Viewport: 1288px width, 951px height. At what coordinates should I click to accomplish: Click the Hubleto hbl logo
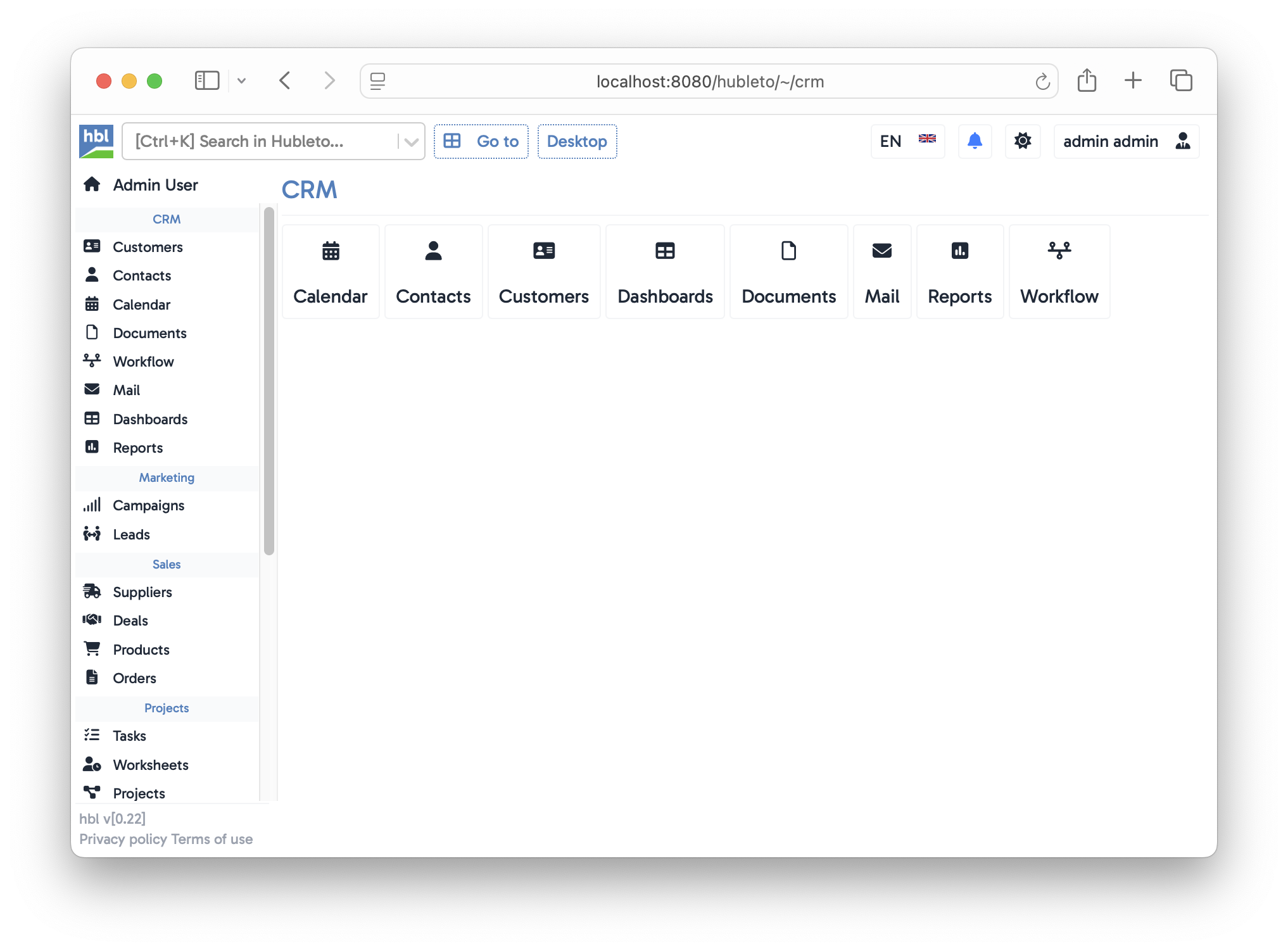click(96, 141)
